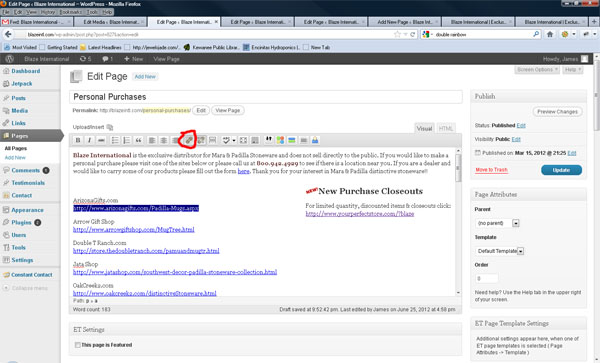Click the Order number input field
The image size is (600, 363).
pyautogui.click(x=486, y=278)
